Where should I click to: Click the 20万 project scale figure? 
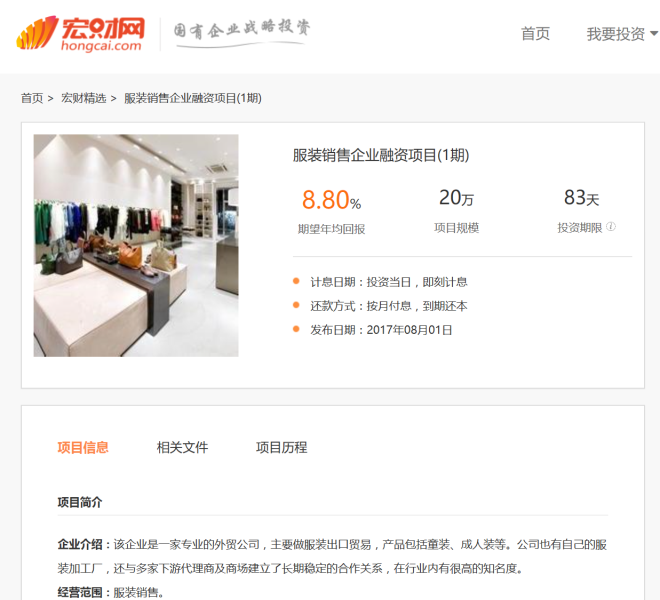(x=457, y=197)
